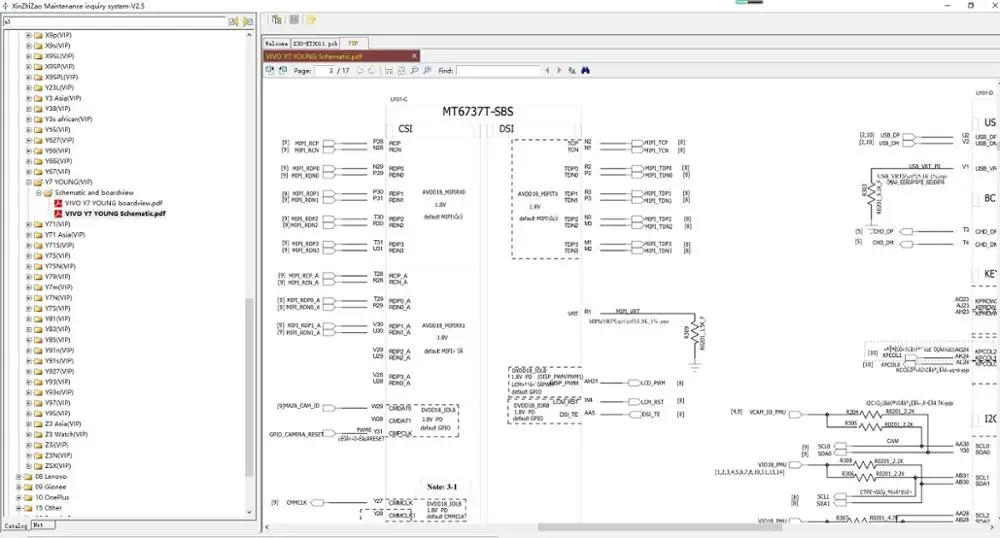The height and width of the screenshot is (538, 1000).
Task: Find previous match arrow next to Find box
Action: coord(547,70)
